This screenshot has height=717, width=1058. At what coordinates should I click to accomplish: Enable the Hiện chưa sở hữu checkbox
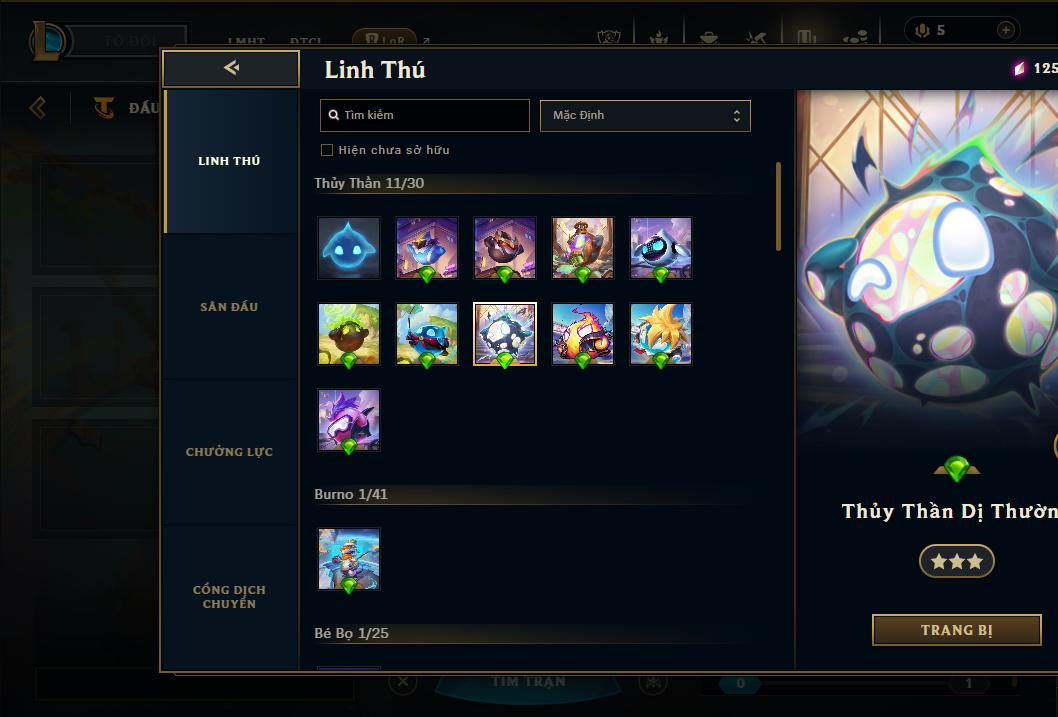coord(327,150)
